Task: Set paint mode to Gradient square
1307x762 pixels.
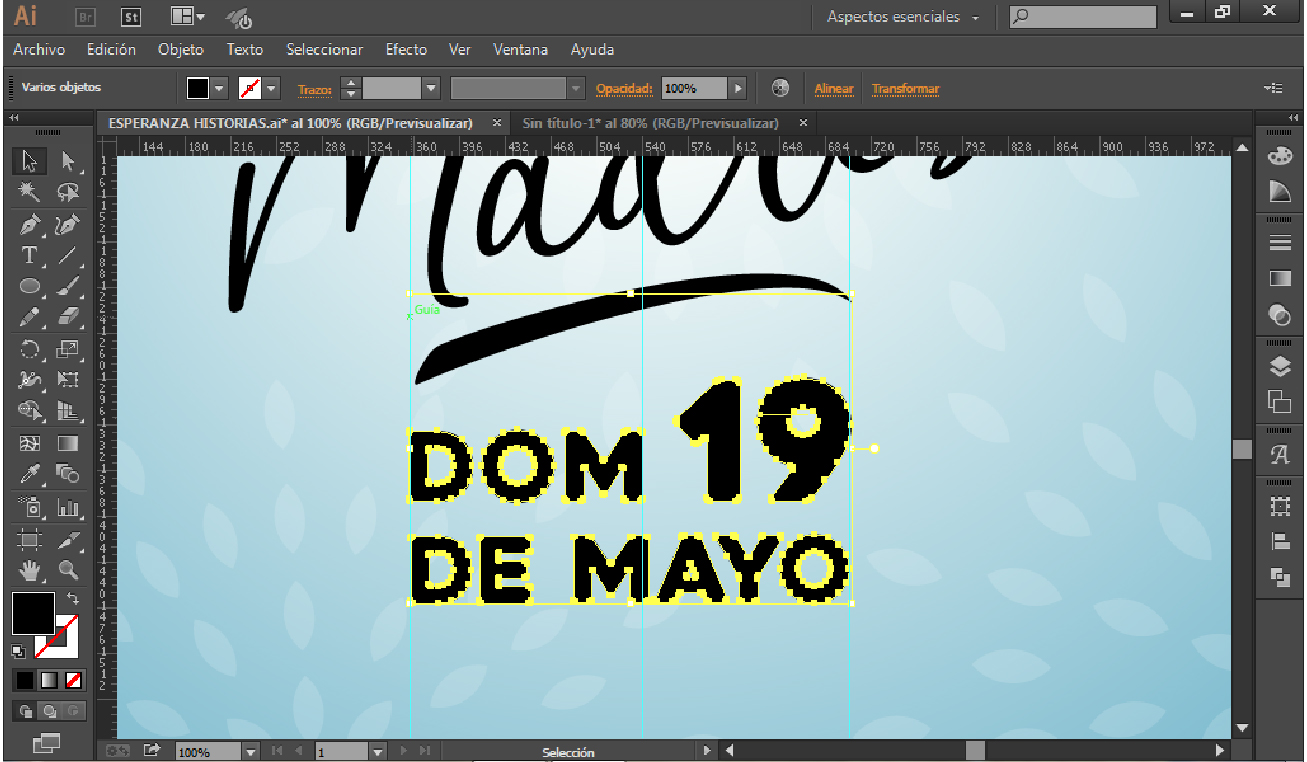Action: point(49,681)
